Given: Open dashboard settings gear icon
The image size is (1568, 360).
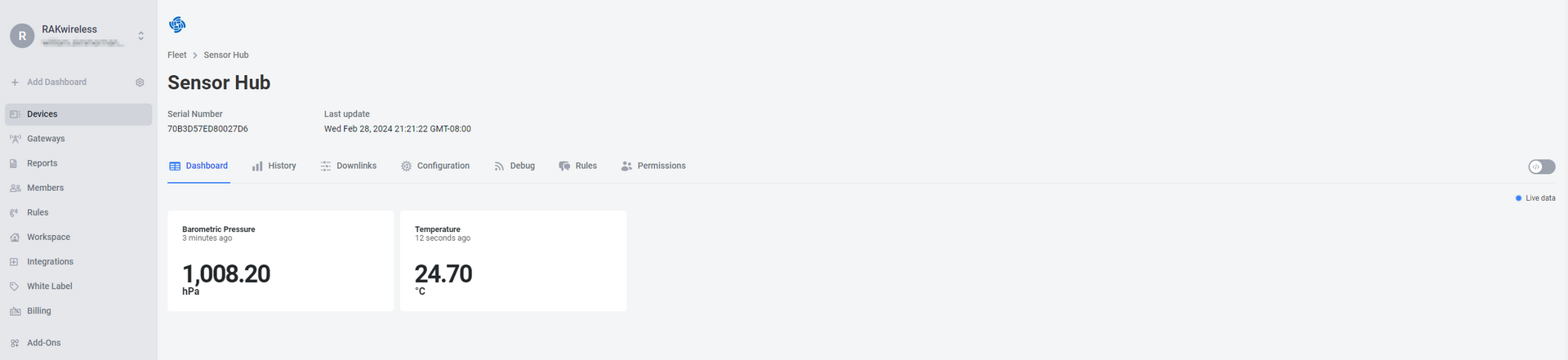Looking at the screenshot, I should coord(140,82).
